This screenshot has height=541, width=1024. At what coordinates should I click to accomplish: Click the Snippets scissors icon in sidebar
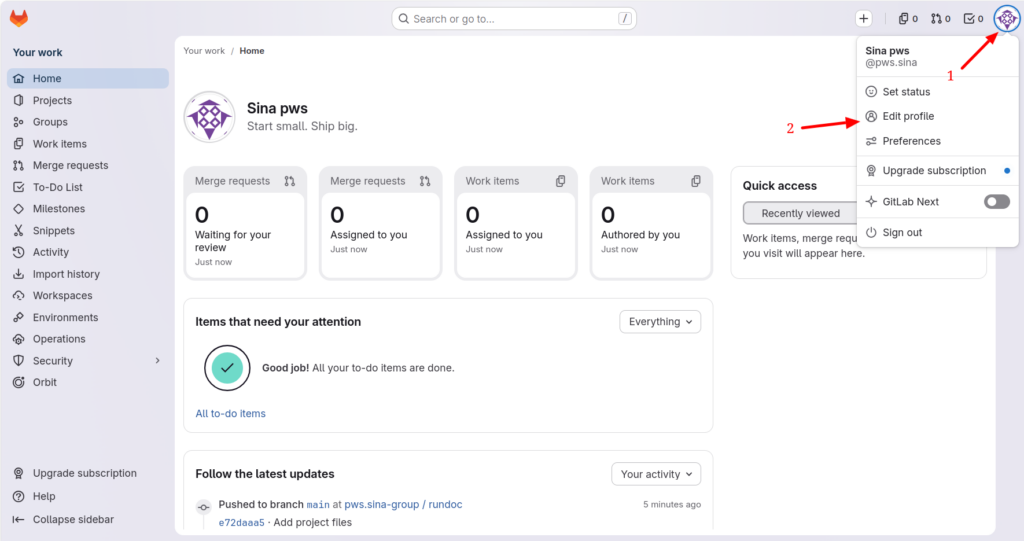click(x=19, y=231)
